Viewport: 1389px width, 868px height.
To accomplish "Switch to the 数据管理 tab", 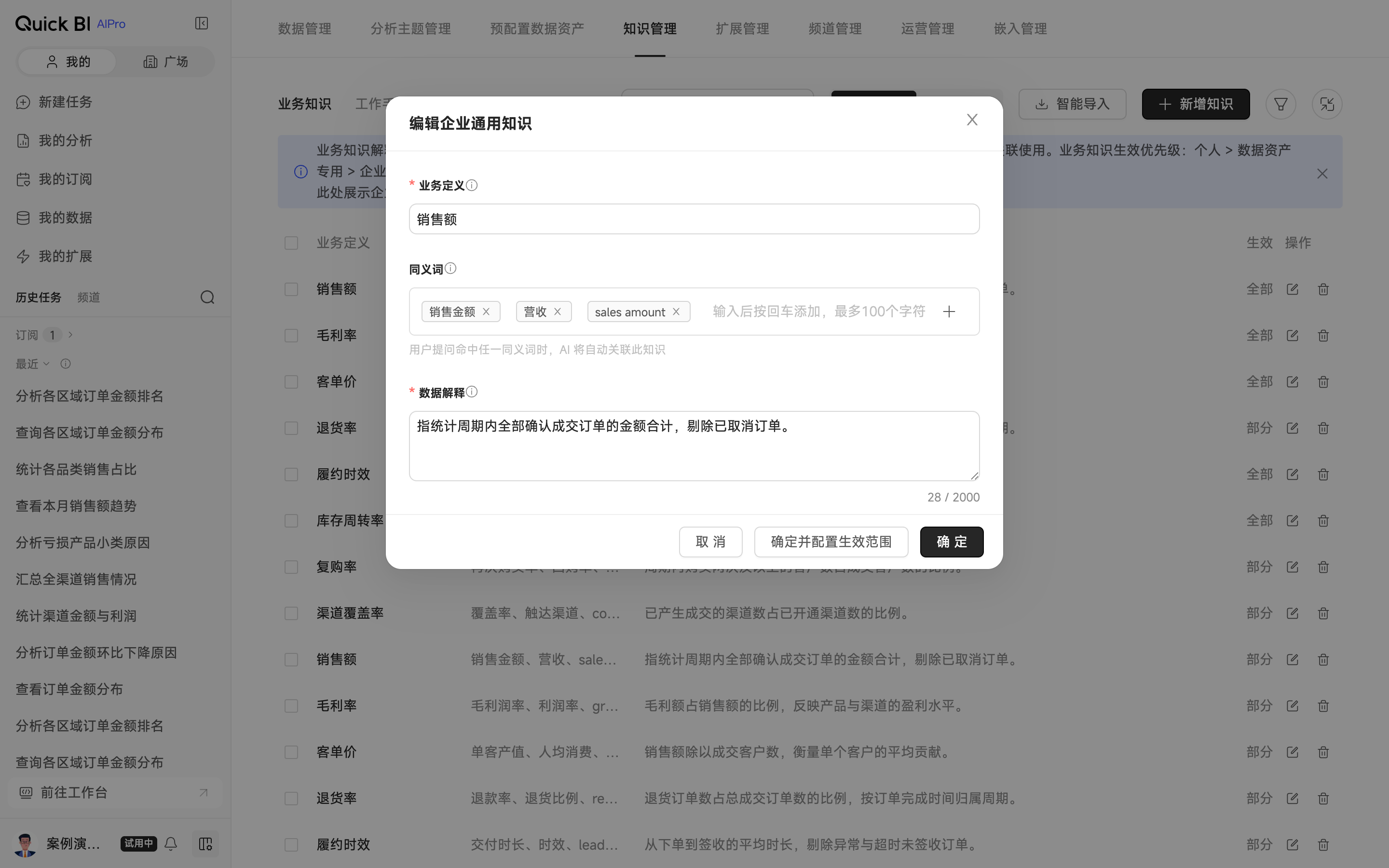I will tap(304, 29).
